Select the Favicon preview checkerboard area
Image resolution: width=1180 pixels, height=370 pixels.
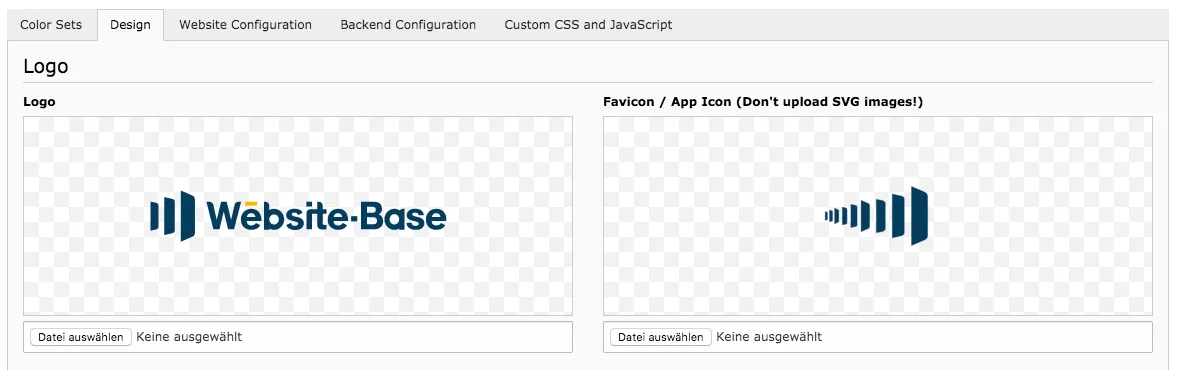click(x=877, y=216)
